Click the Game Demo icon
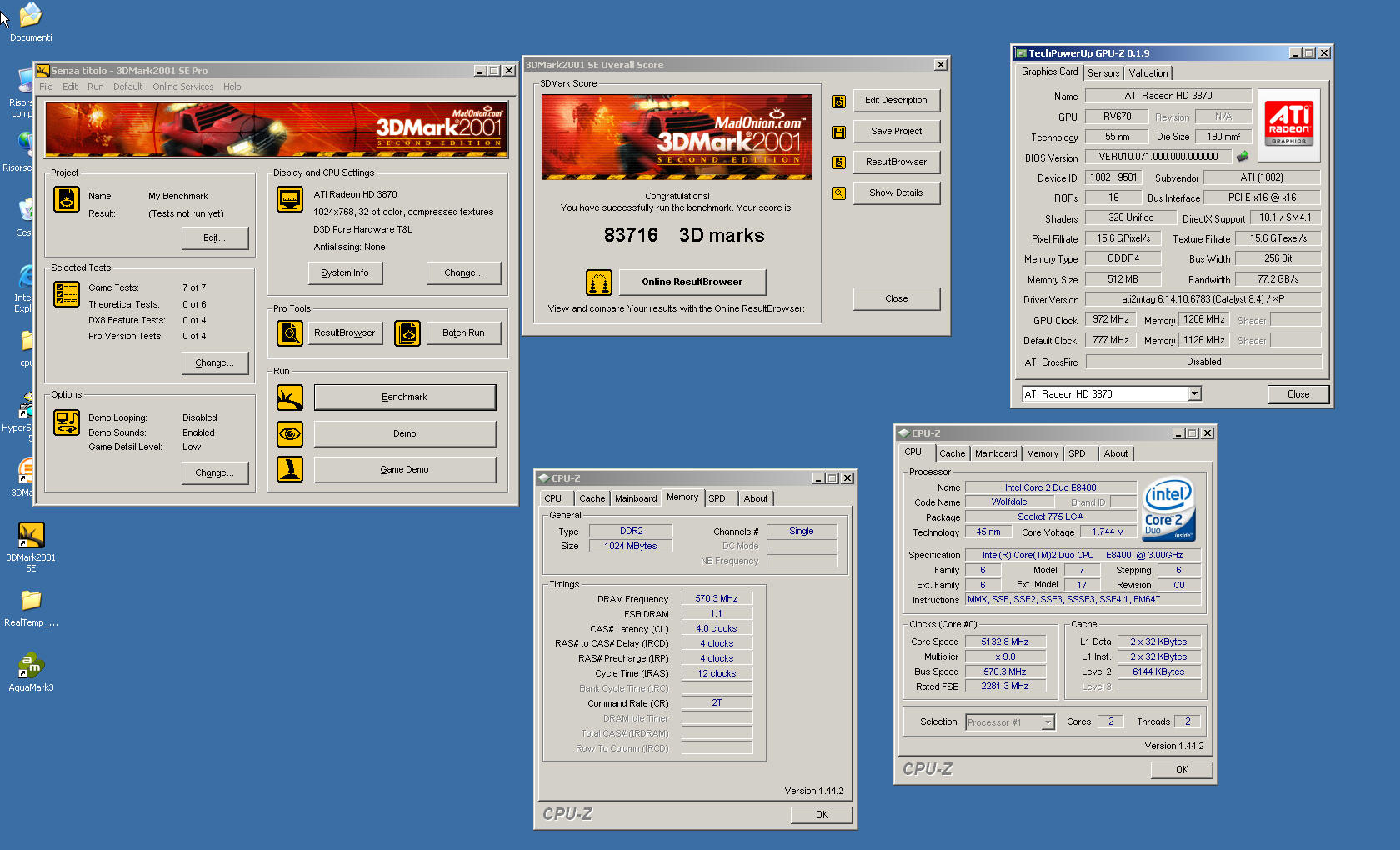Image resolution: width=1400 pixels, height=850 pixels. click(x=290, y=469)
